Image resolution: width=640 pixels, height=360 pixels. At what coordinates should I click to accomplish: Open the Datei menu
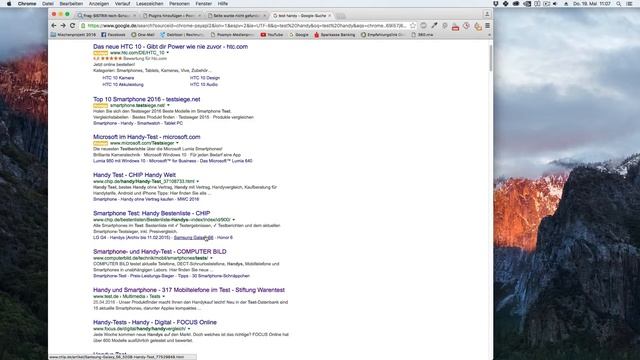click(x=48, y=4)
